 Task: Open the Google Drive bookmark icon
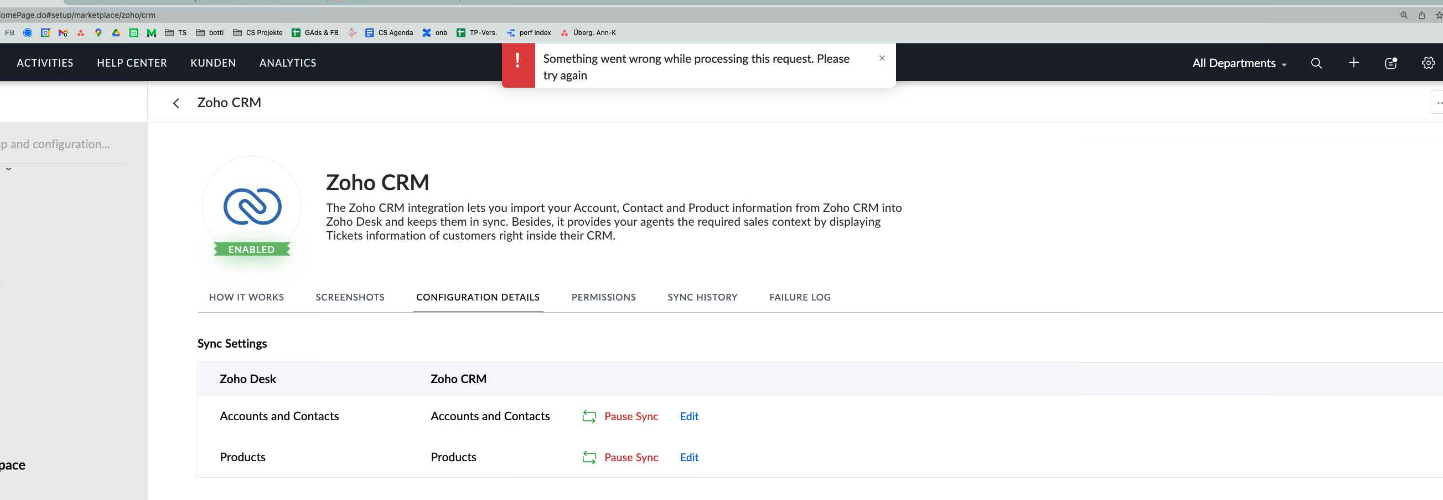[115, 33]
